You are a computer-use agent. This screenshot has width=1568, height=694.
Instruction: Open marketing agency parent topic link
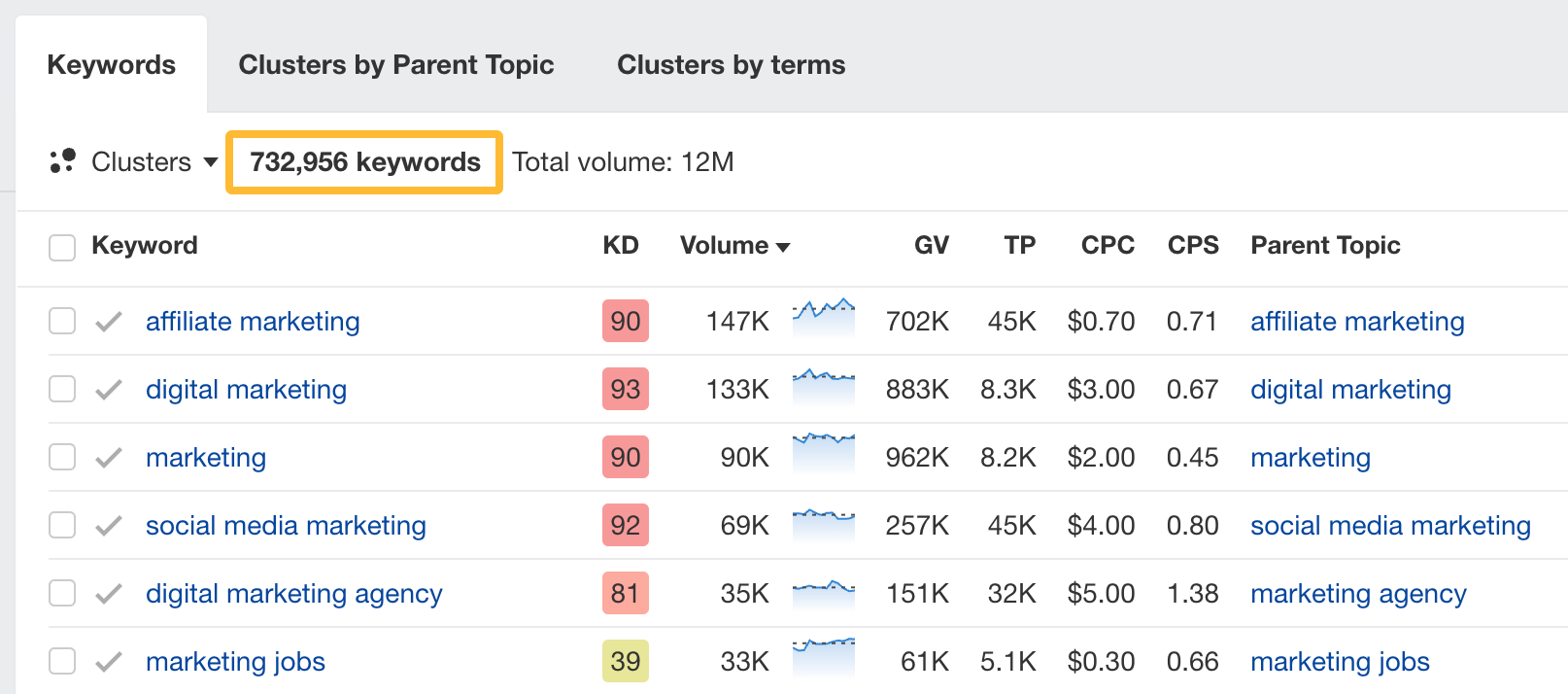click(1358, 594)
